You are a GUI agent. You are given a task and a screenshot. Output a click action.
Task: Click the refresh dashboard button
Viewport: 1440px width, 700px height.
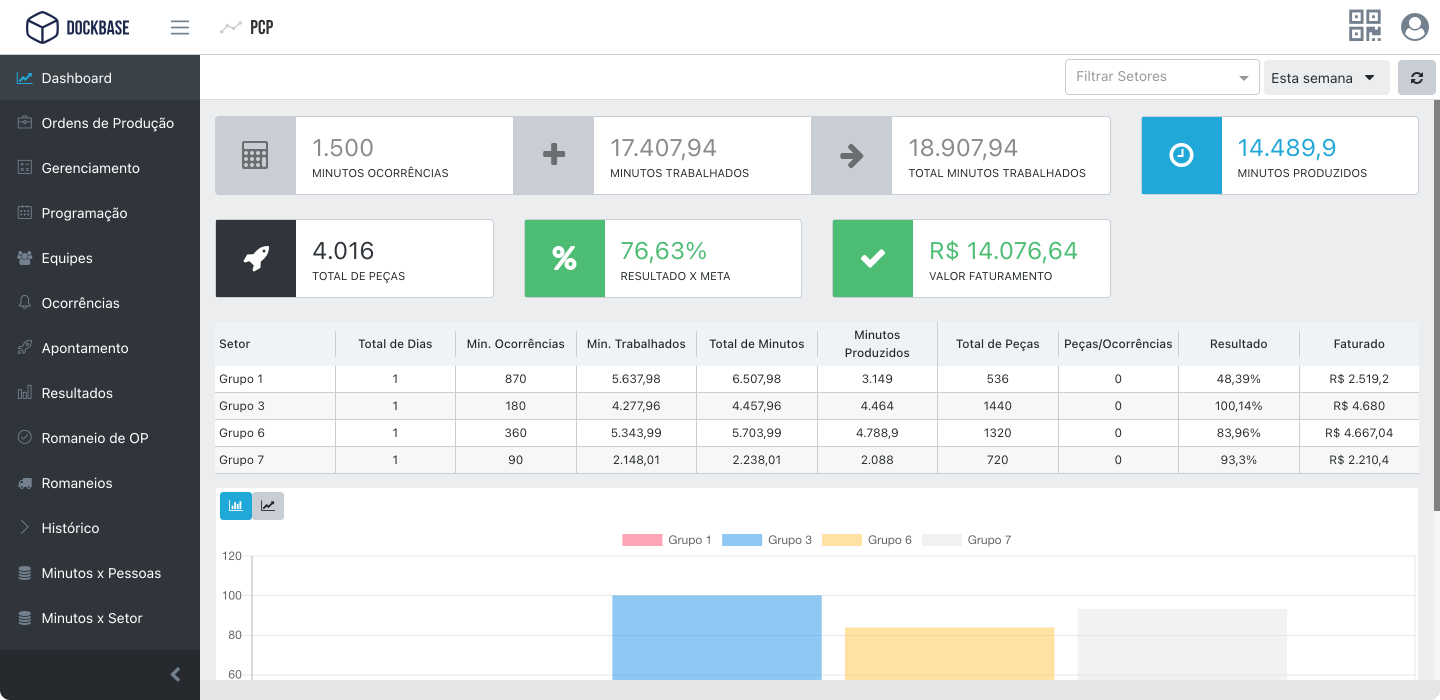tap(1416, 78)
